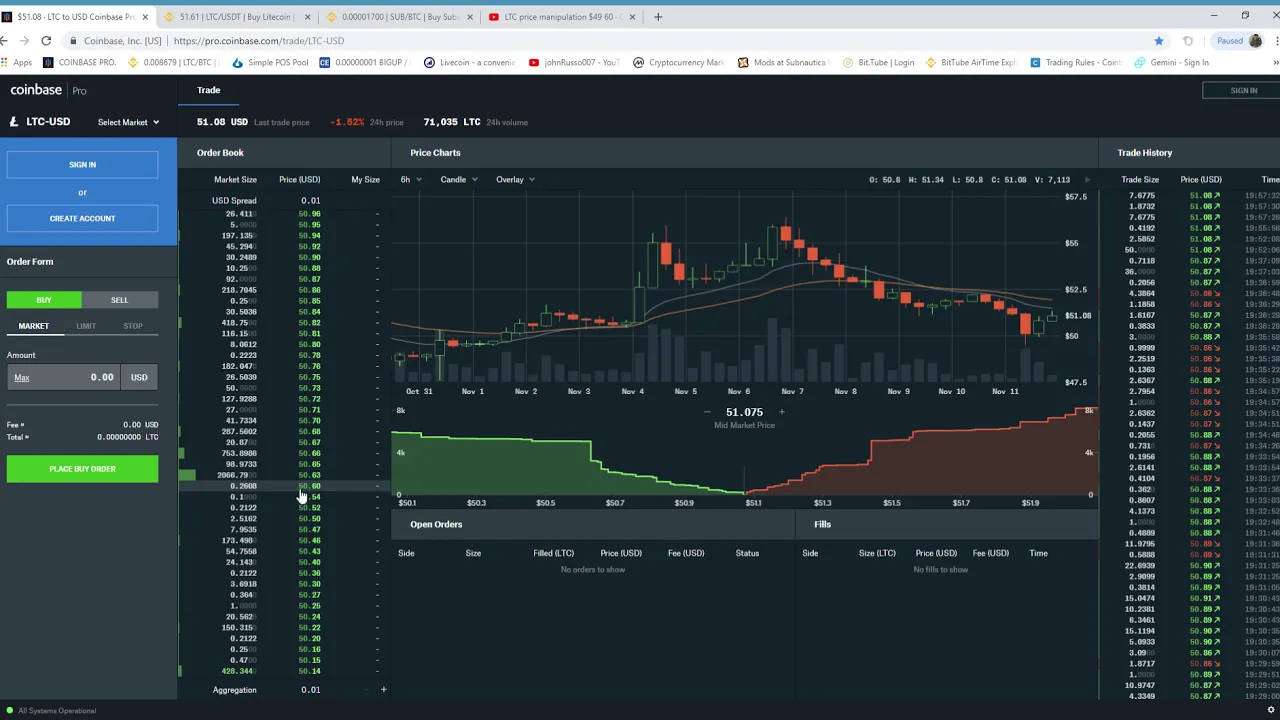This screenshot has width=1280, height=720.
Task: Toggle the order form to BUY
Action: pyautogui.click(x=44, y=300)
